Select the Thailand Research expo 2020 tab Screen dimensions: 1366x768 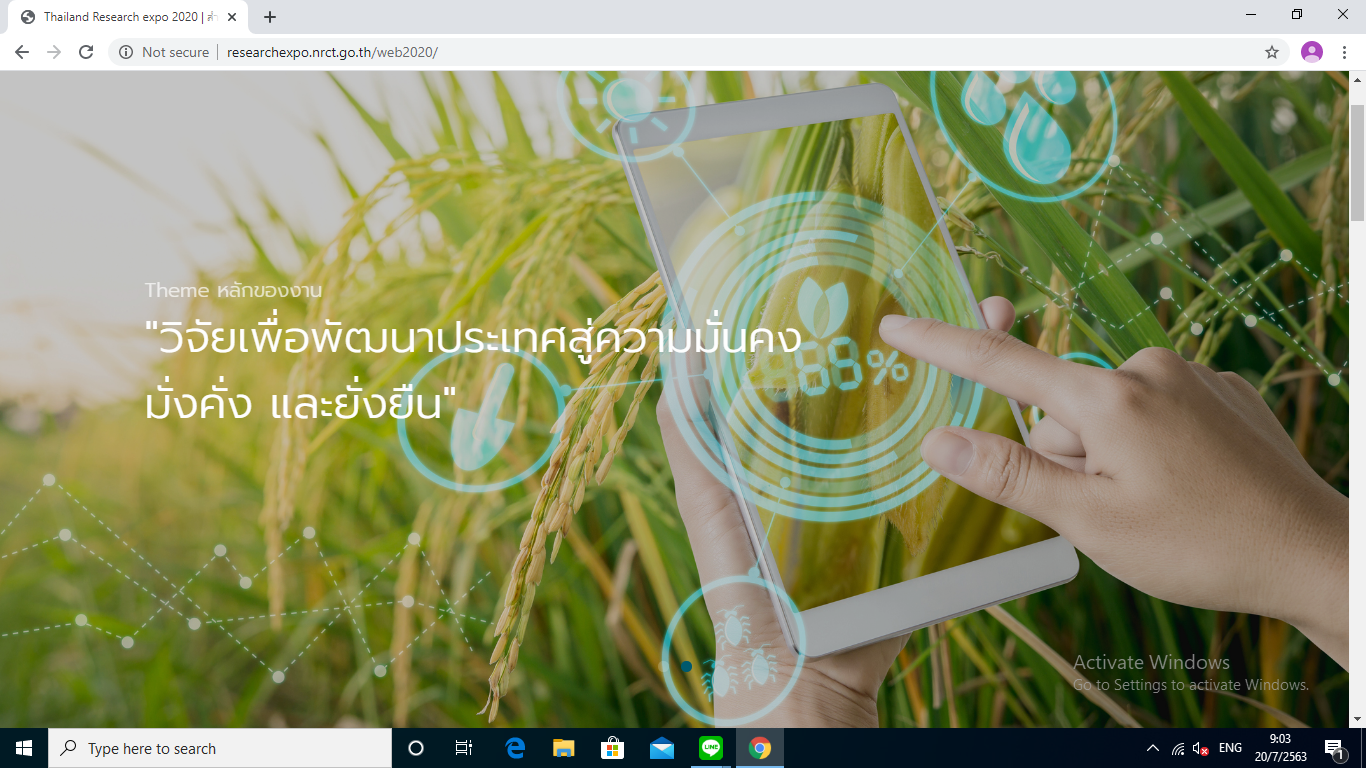[130, 17]
